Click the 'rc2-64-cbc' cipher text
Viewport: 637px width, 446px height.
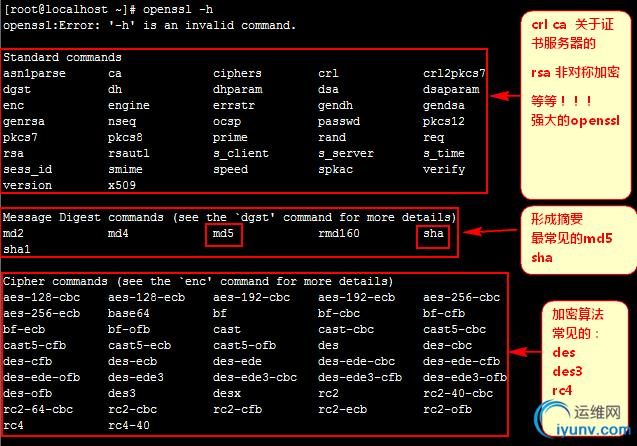(x=38, y=409)
